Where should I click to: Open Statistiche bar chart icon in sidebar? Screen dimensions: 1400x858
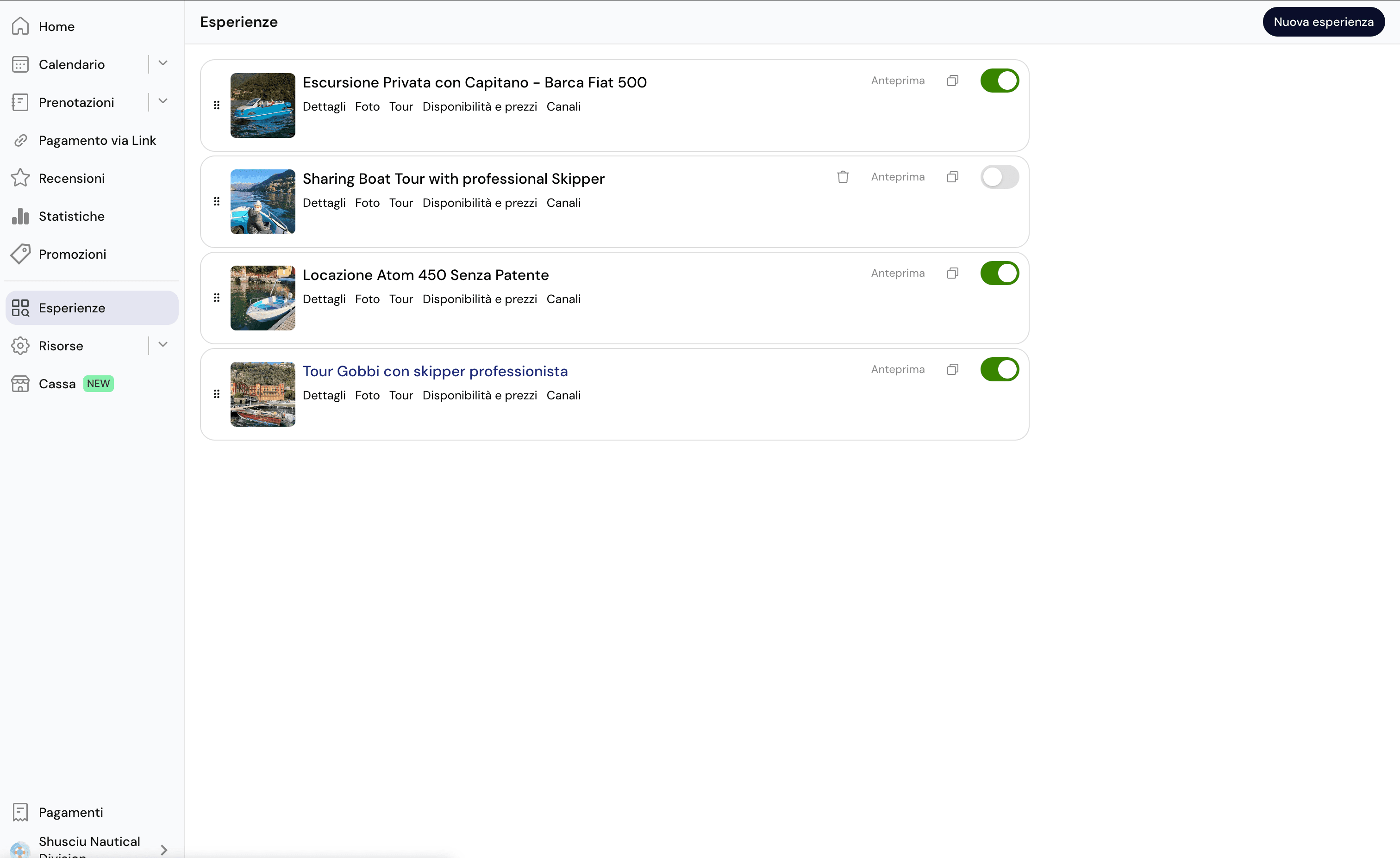click(x=20, y=216)
